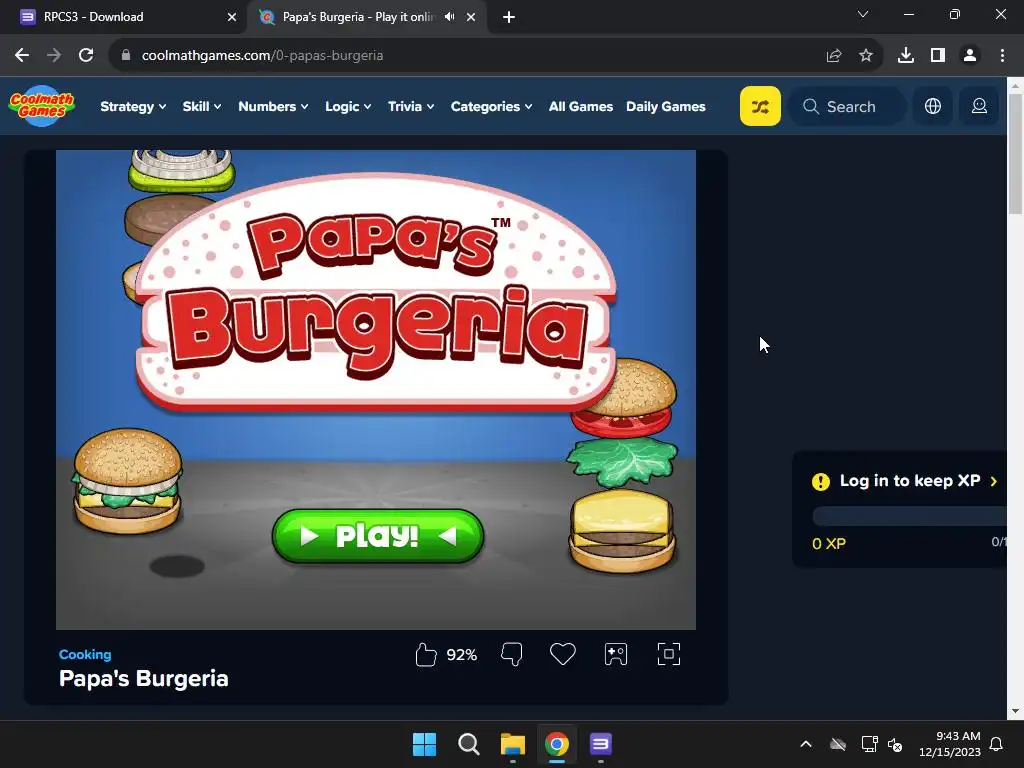Mute the Papa's Burgeria tab audio icon

(449, 17)
